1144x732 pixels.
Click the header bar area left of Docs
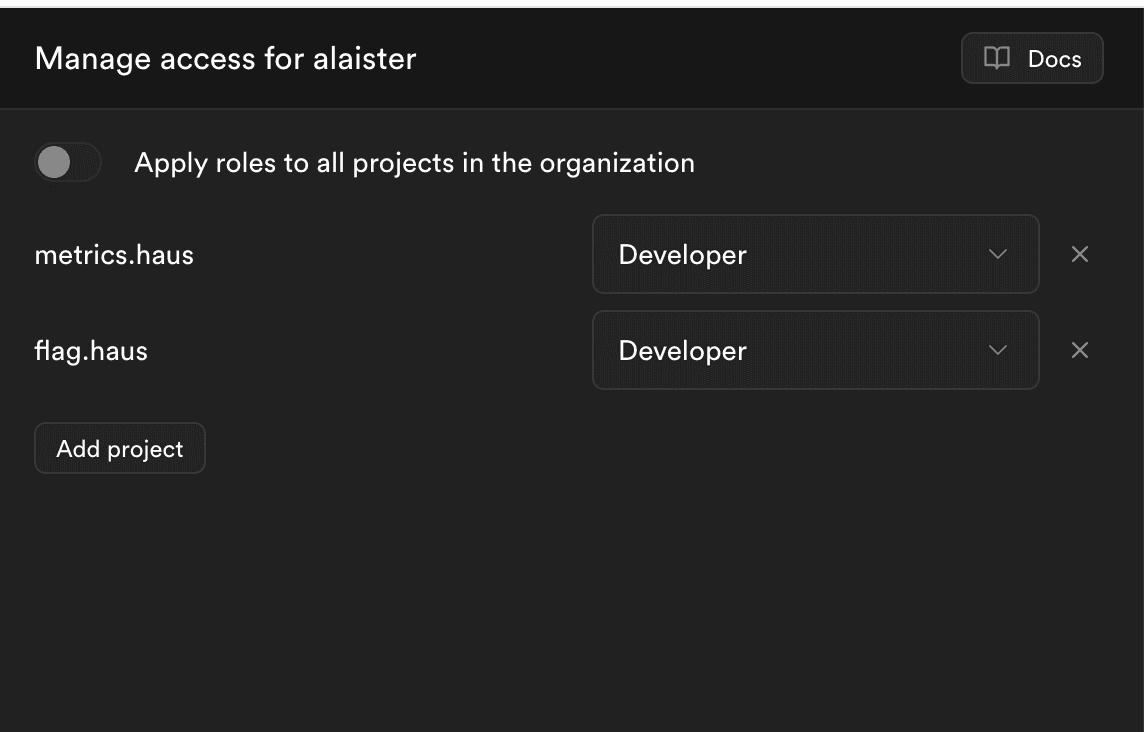point(686,58)
